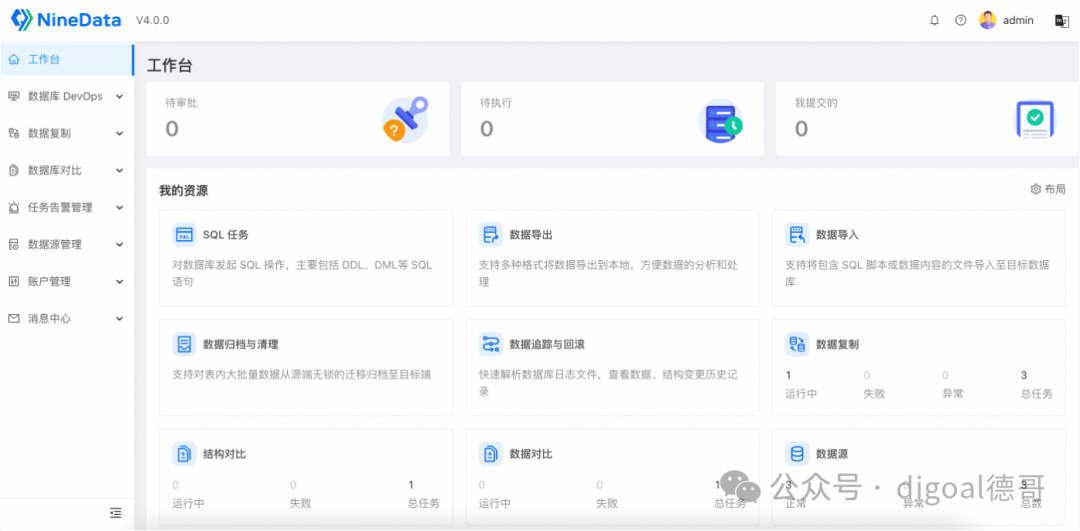Viewport: 1080px width, 531px height.
Task: Open the help question mark icon
Action: (x=960, y=21)
